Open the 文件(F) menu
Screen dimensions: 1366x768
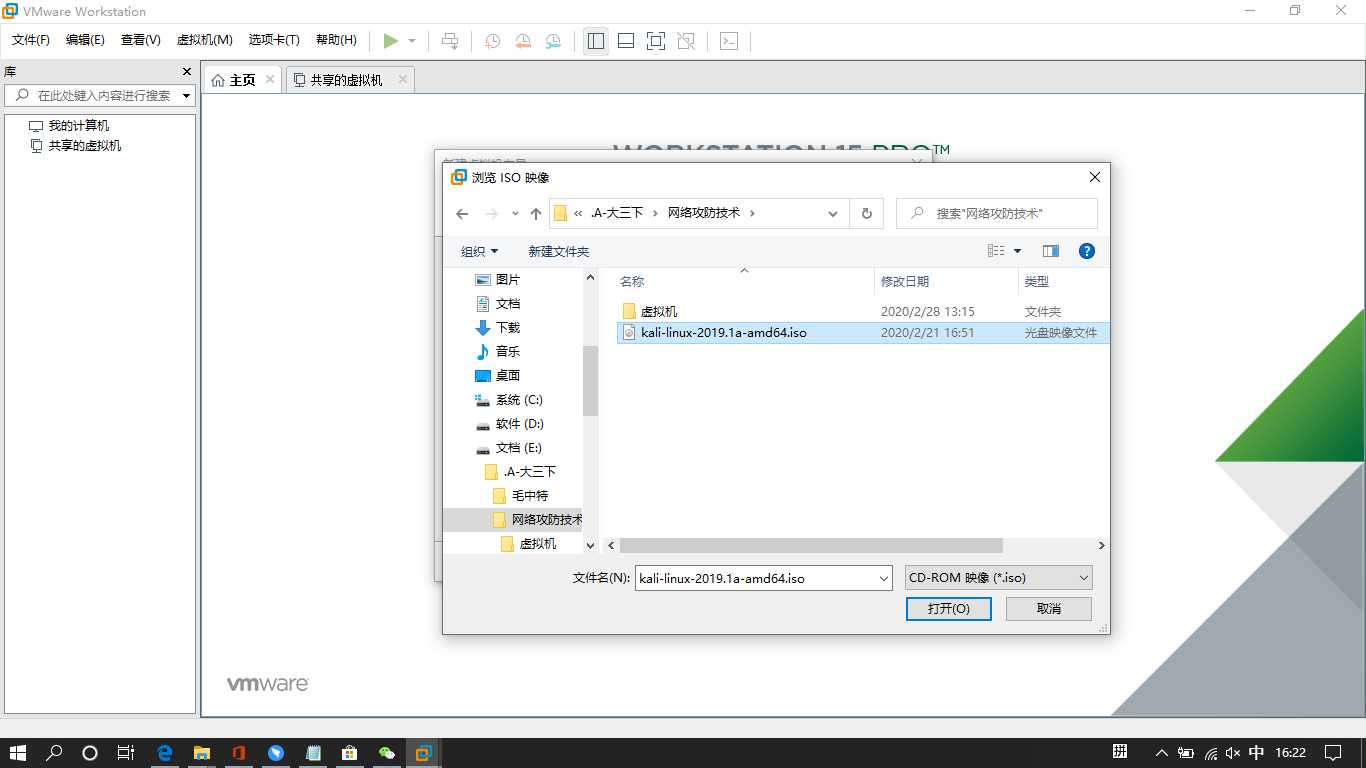[31, 40]
